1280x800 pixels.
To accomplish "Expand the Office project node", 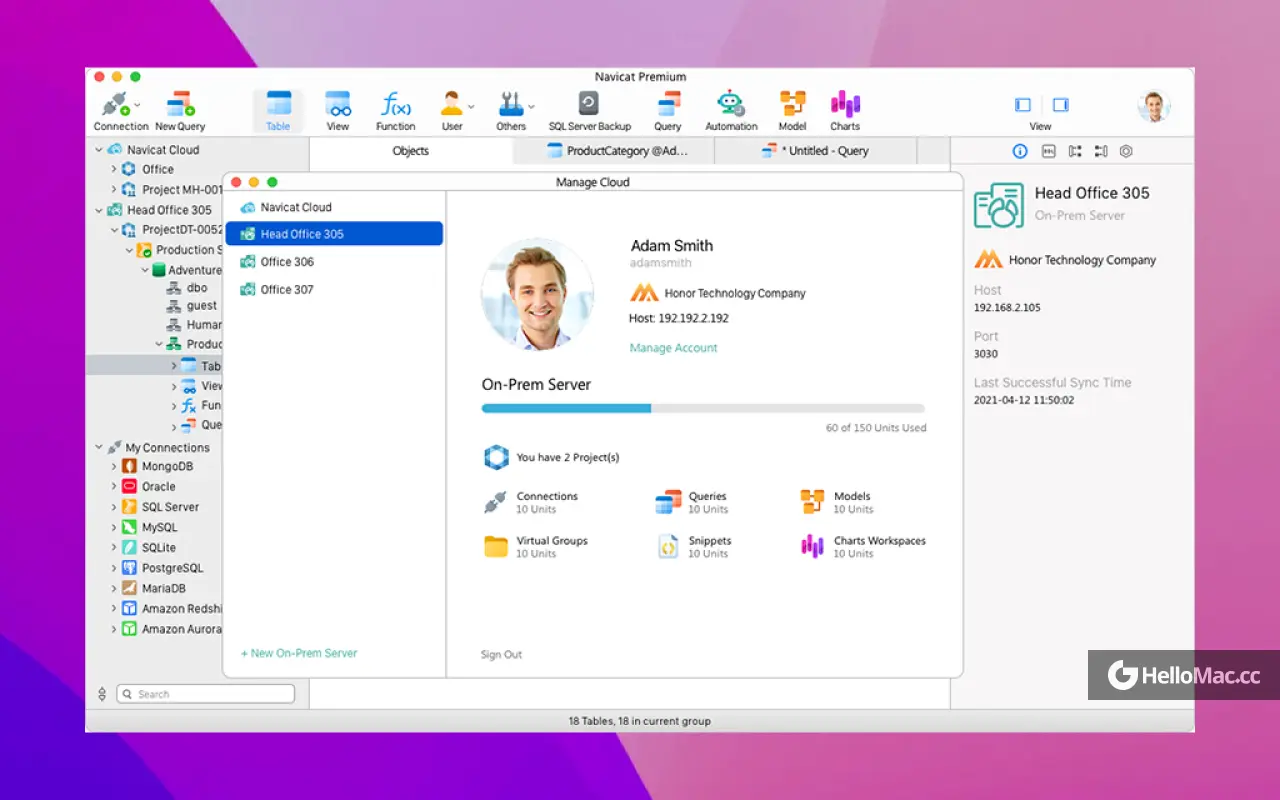I will [x=114, y=170].
